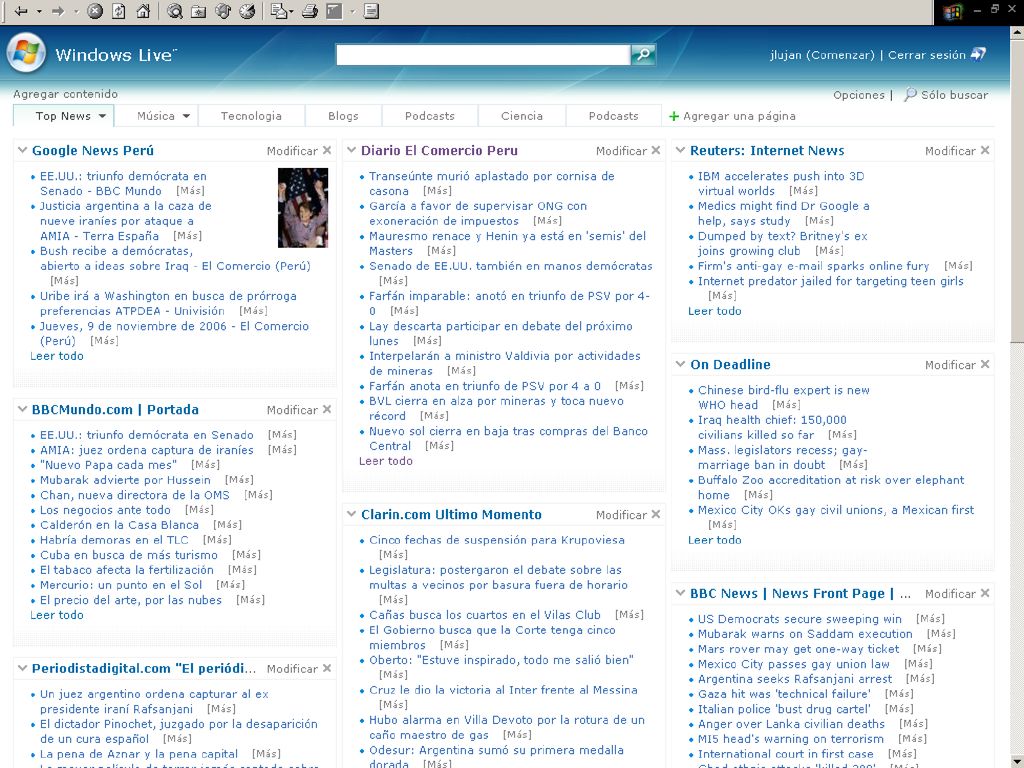The width and height of the screenshot is (1024, 768).
Task: Collapse the Clarin.com Ultimo Momento module
Action: click(351, 515)
